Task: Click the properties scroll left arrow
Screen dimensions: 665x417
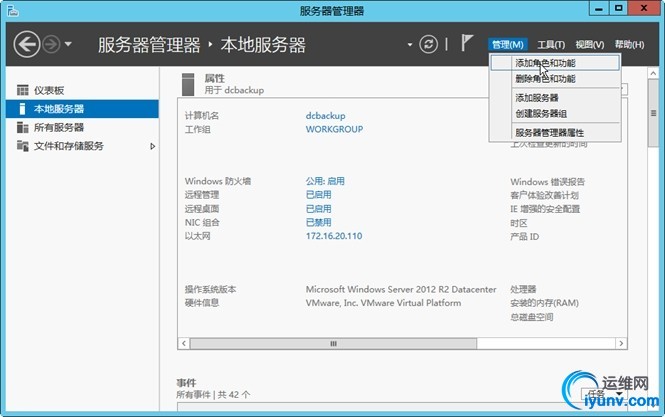Action: [184, 343]
